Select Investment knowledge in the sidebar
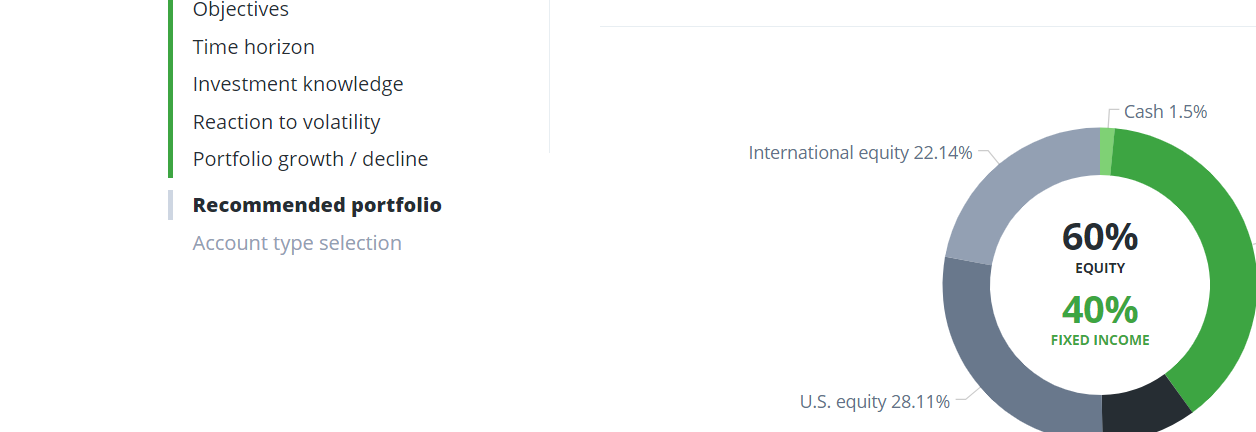Image resolution: width=1256 pixels, height=432 pixels. (x=298, y=84)
